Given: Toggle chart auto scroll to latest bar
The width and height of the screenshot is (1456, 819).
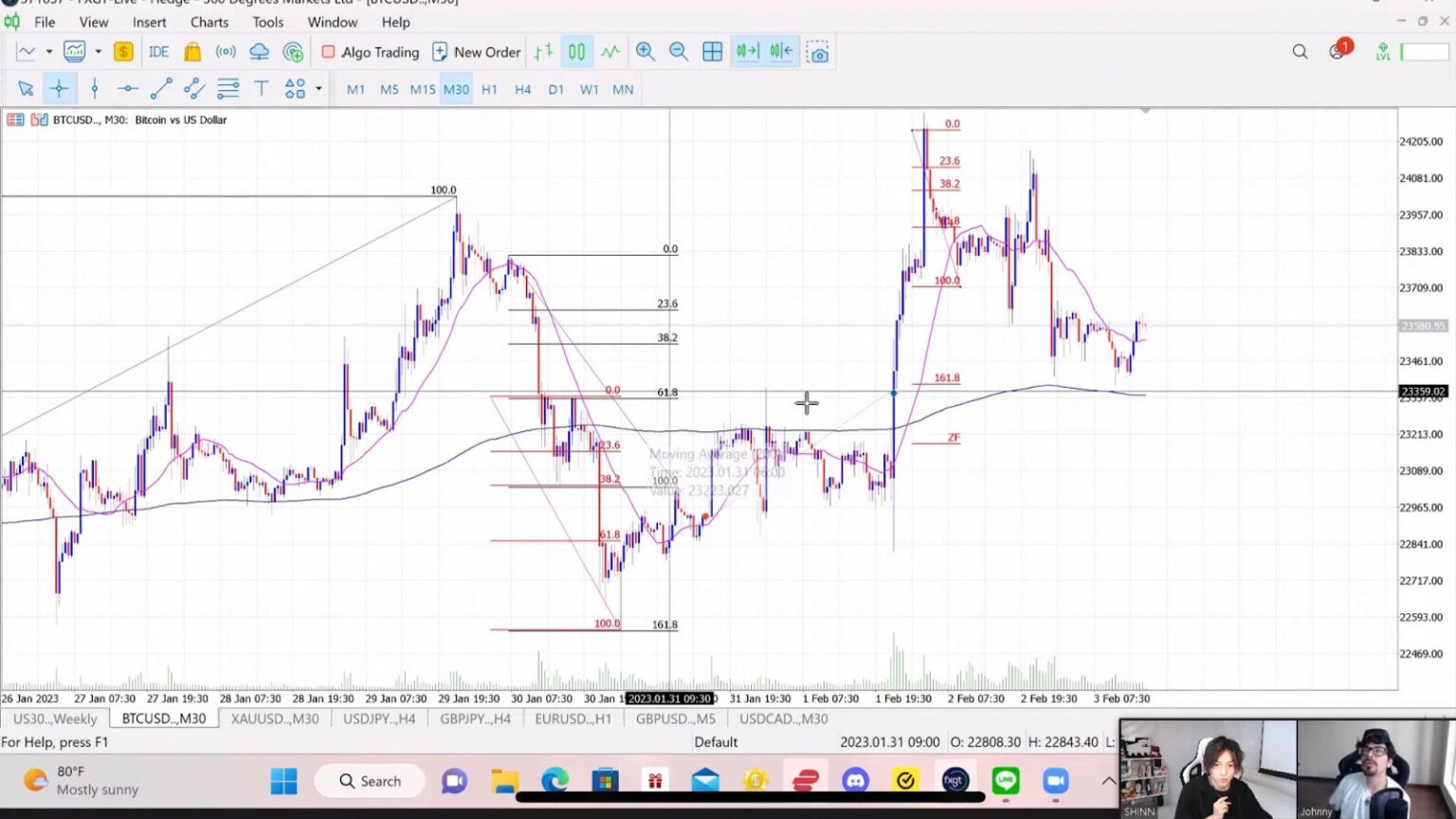Looking at the screenshot, I should pos(747,52).
